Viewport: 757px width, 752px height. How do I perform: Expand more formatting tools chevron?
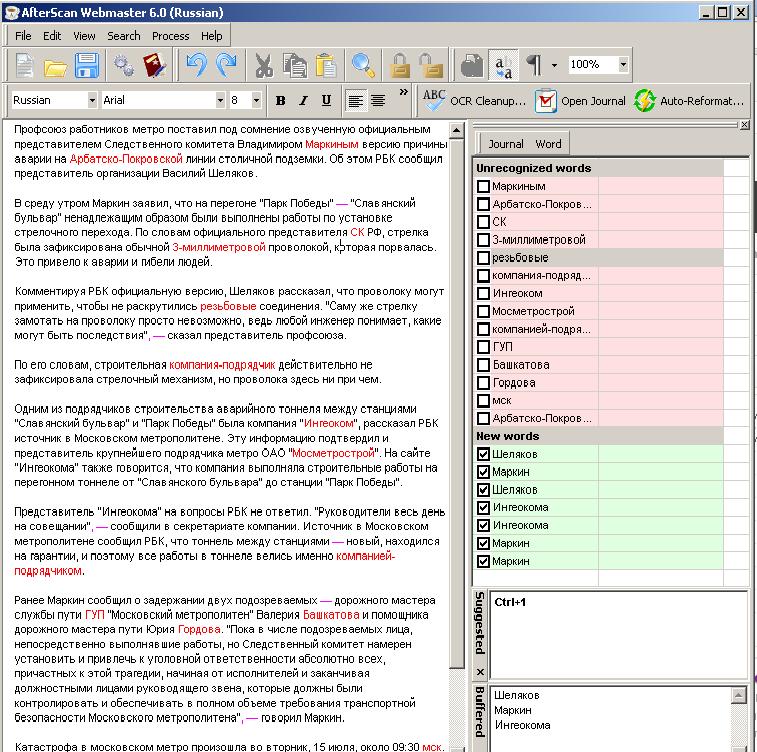[404, 92]
